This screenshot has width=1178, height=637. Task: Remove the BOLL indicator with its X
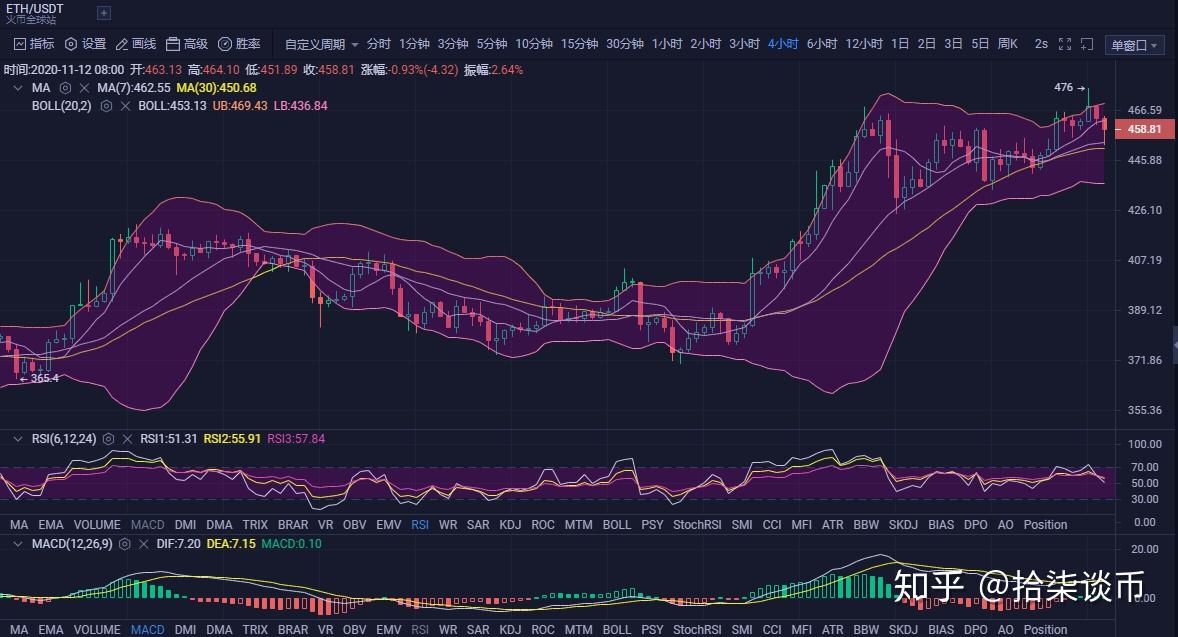[x=125, y=106]
